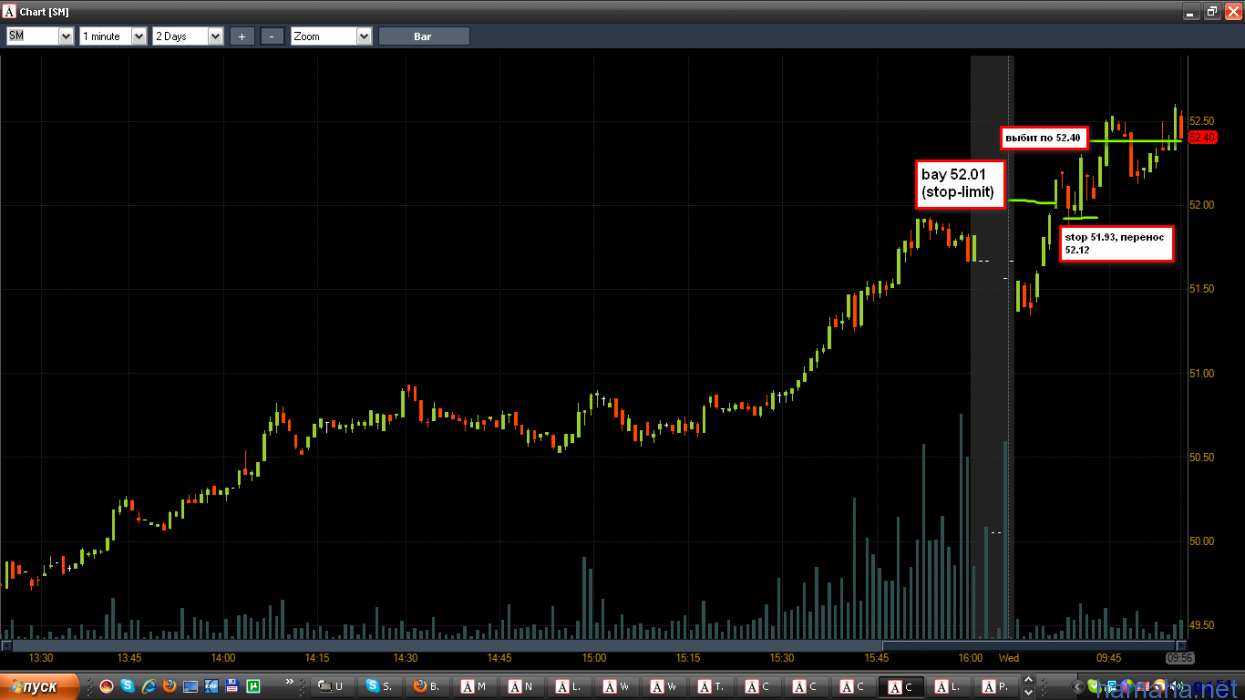
Task: Click the plus zoom-in button
Action: 242,36
